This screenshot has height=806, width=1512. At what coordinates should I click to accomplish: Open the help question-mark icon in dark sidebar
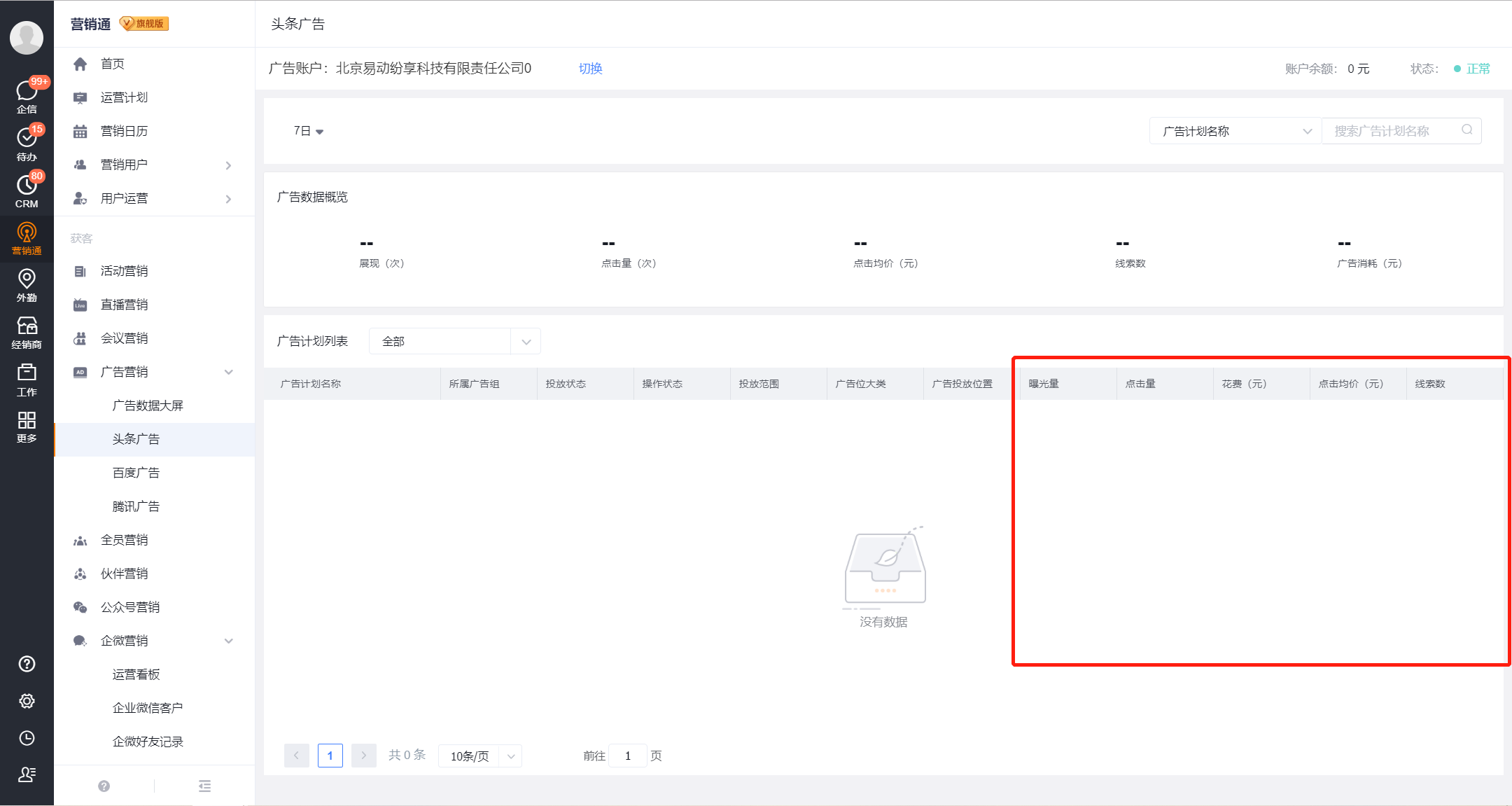pyautogui.click(x=27, y=664)
